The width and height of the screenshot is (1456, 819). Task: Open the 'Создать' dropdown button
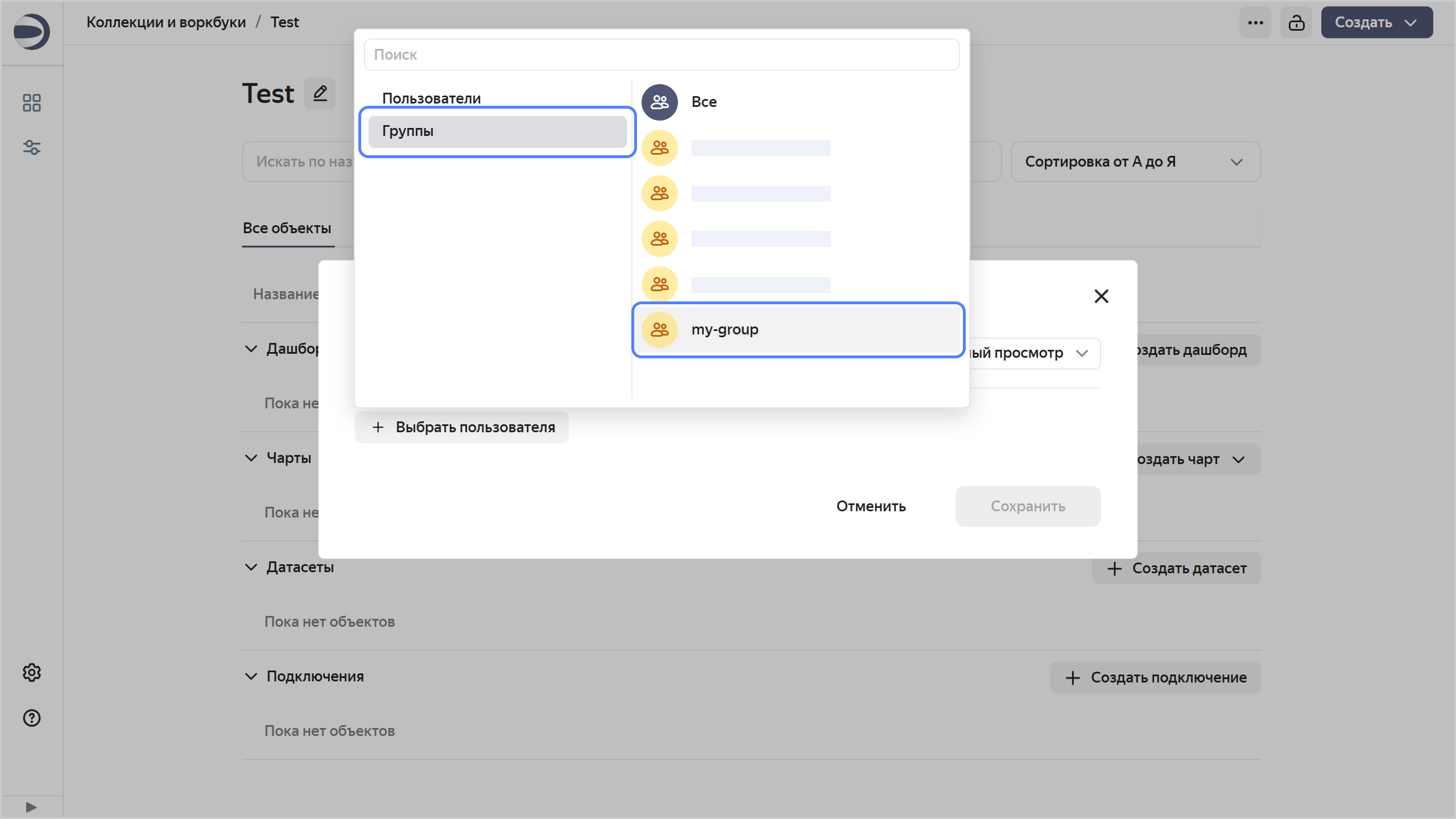point(1376,23)
